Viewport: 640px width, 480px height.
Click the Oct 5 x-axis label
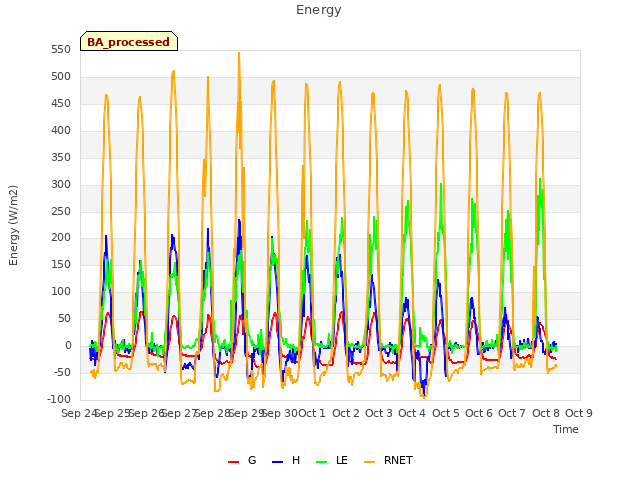[446, 413]
